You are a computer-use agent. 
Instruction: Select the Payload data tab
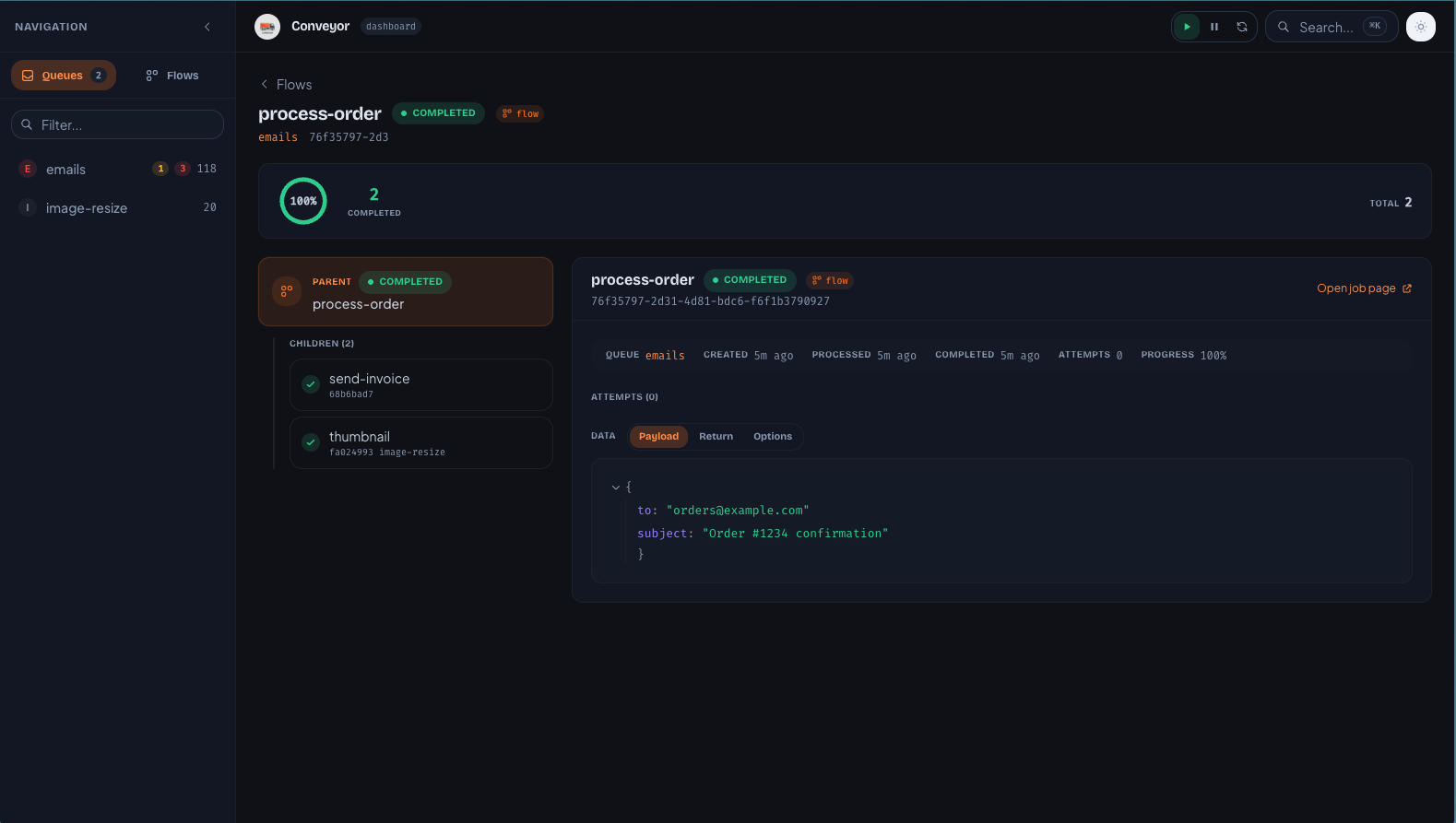[x=658, y=437]
